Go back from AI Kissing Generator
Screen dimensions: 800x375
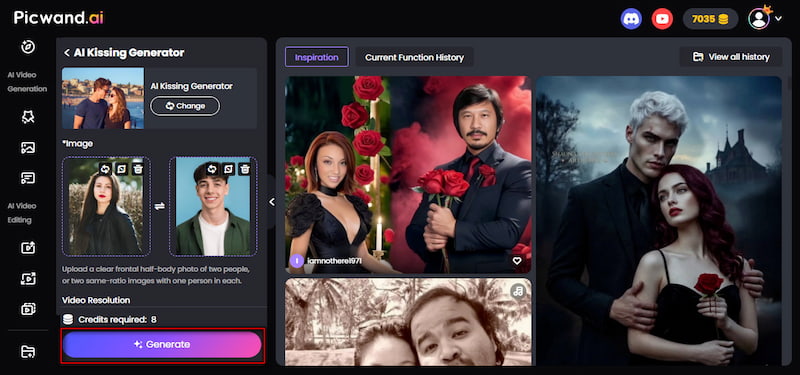point(66,53)
